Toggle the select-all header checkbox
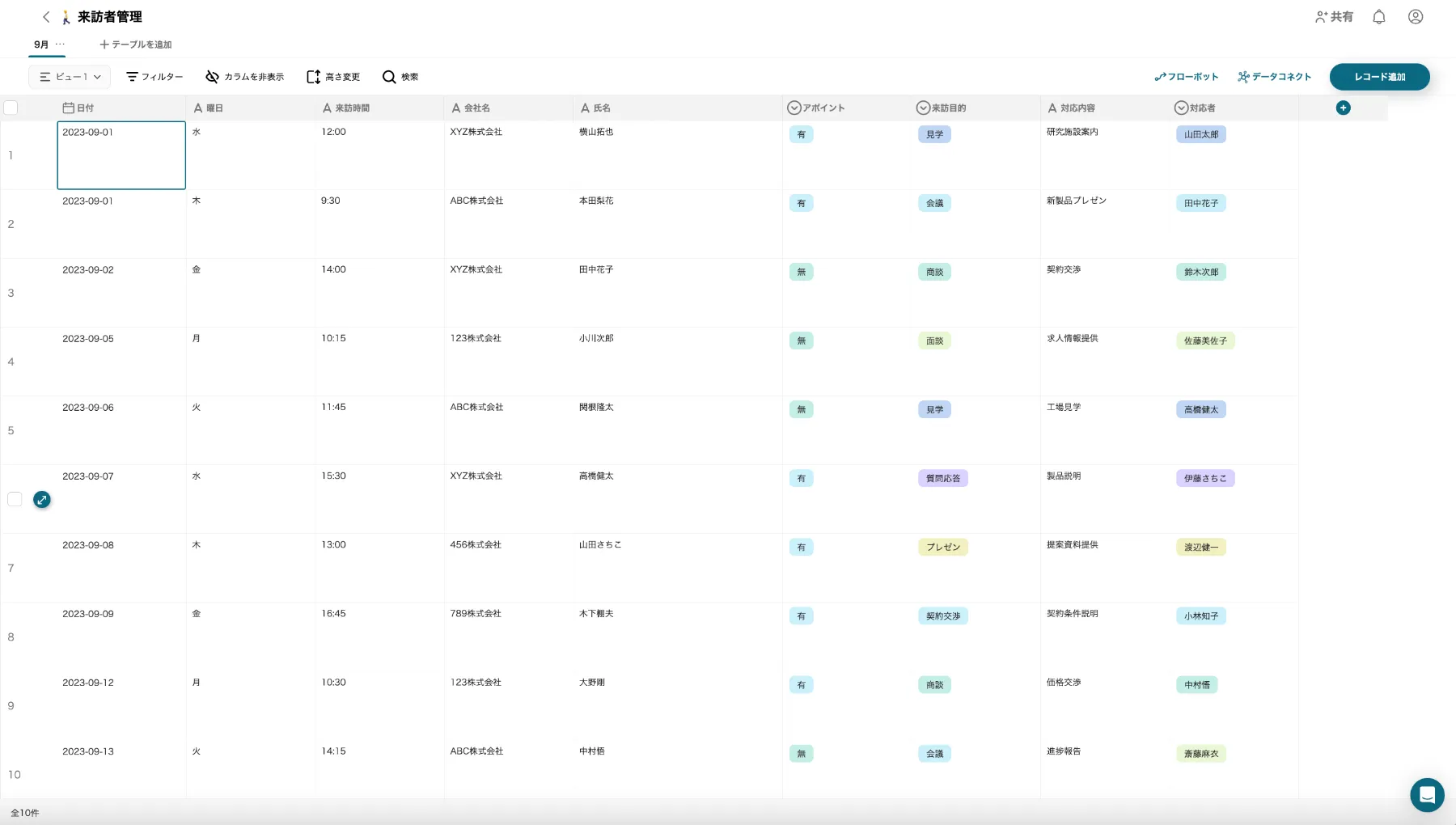The height and width of the screenshot is (825, 1456). pos(11,108)
